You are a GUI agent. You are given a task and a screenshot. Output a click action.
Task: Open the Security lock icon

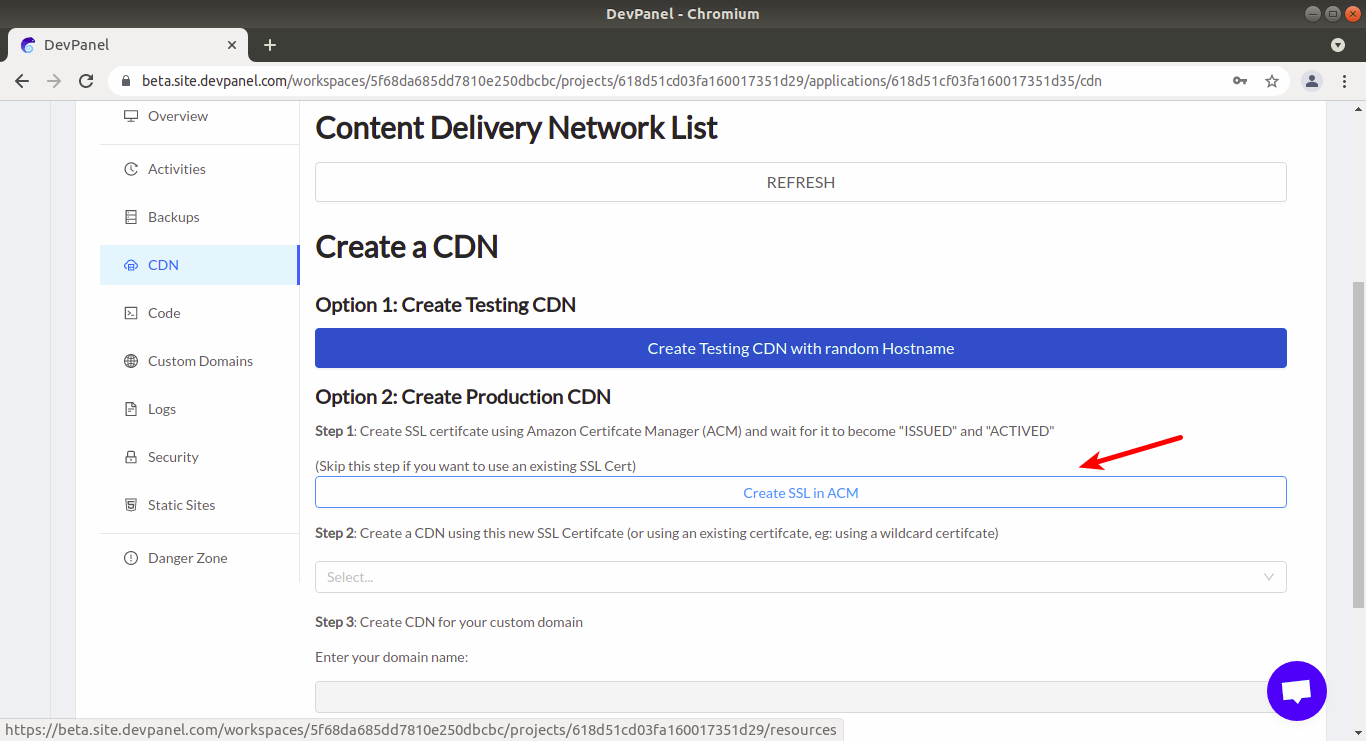pyautogui.click(x=131, y=456)
